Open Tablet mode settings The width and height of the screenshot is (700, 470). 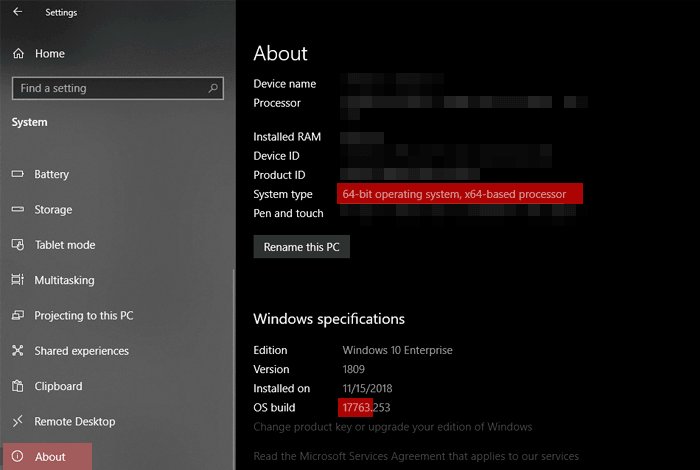(65, 245)
